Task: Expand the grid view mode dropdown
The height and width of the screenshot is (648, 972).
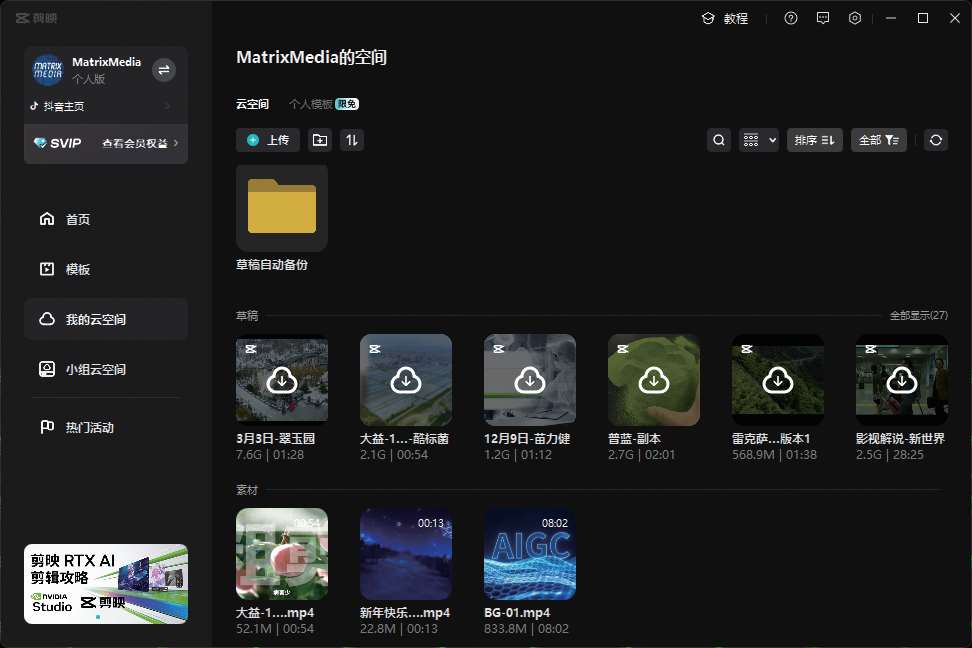Action: click(x=759, y=140)
